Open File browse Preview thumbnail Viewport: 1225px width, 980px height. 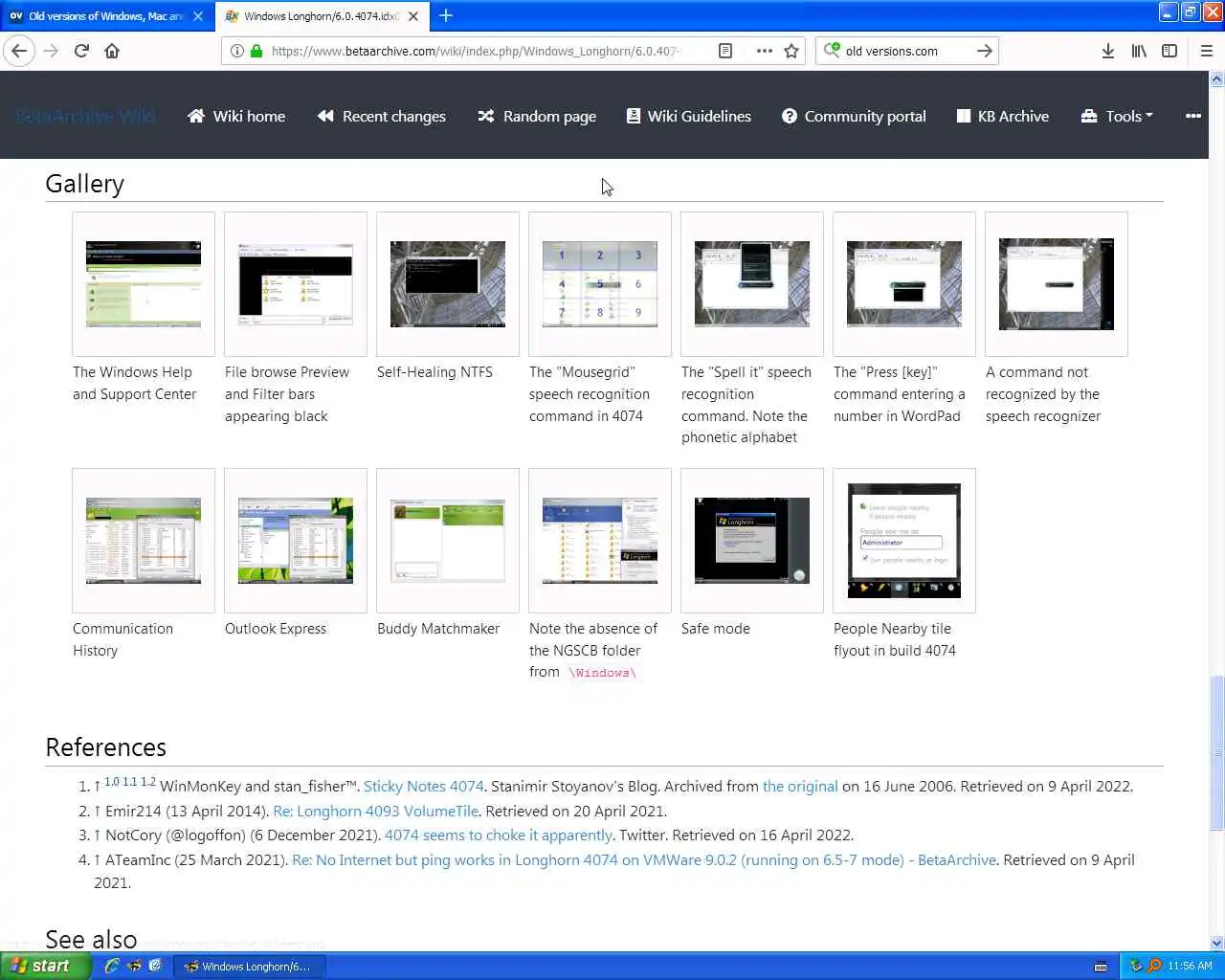pyautogui.click(x=296, y=284)
